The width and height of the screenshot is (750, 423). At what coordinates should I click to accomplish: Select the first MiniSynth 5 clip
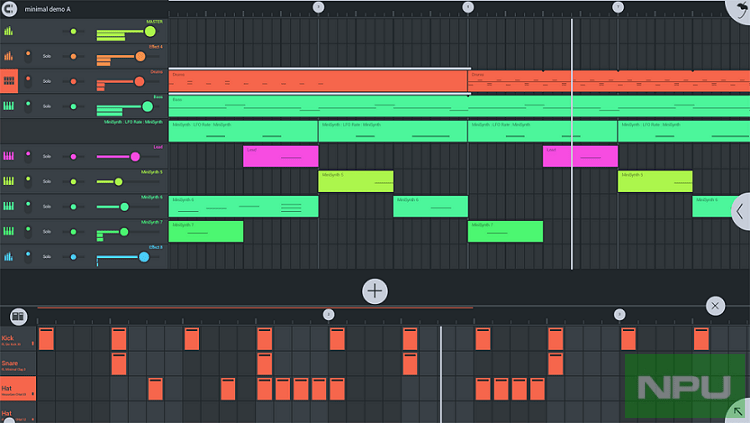pyautogui.click(x=356, y=181)
